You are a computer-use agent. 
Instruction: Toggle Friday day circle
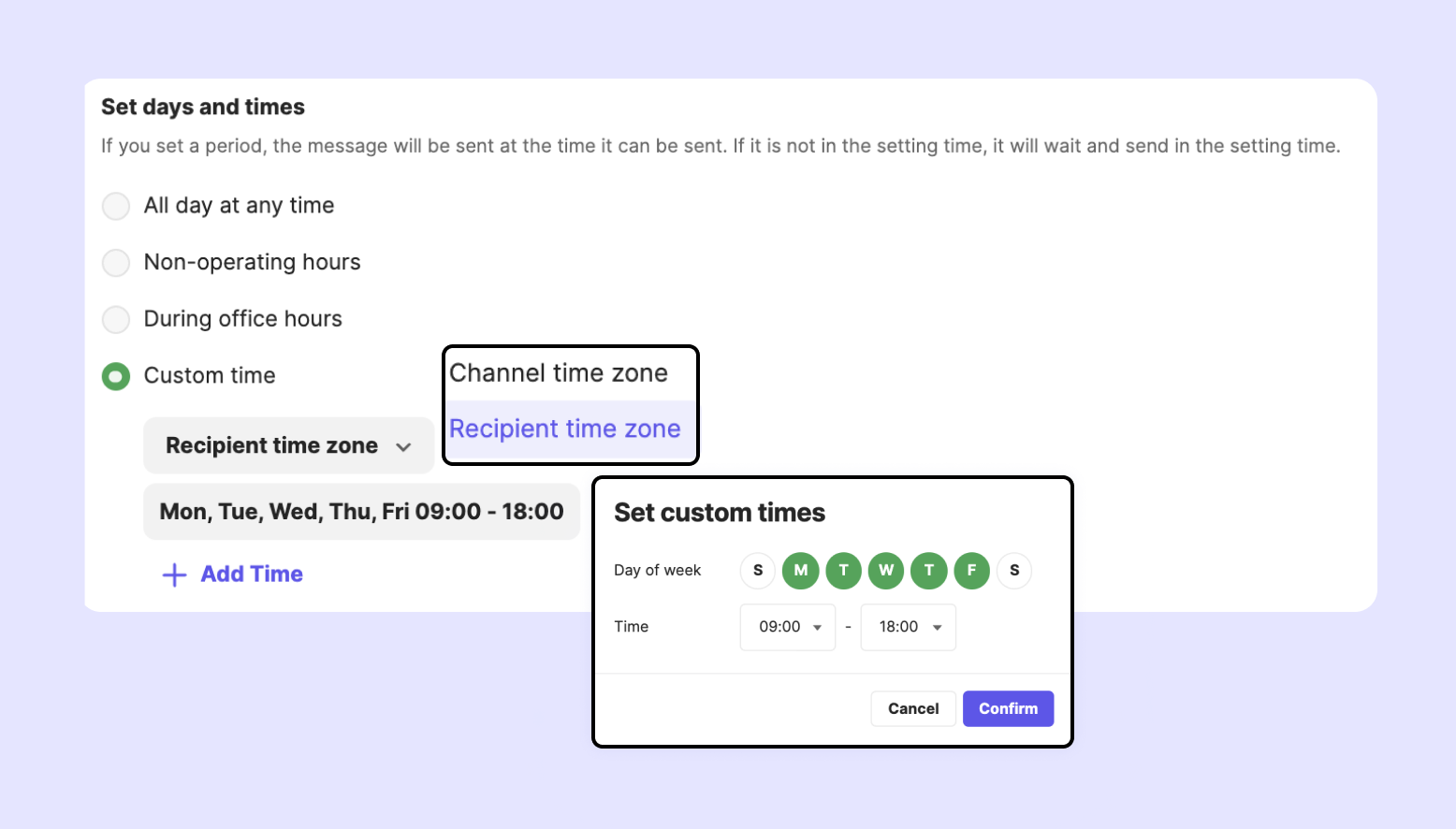(971, 571)
